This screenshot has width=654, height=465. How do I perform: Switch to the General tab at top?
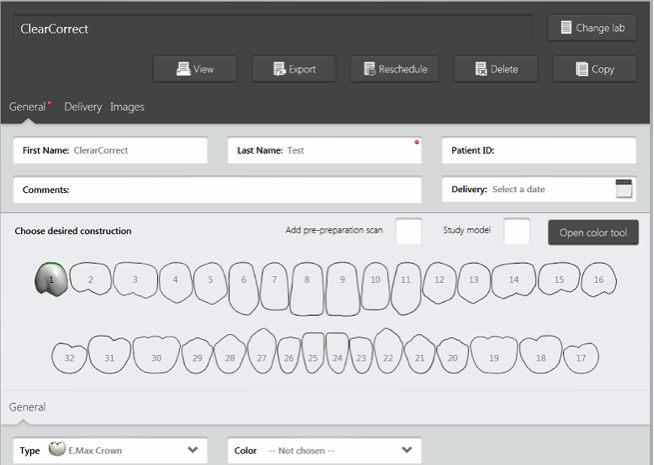(28, 107)
